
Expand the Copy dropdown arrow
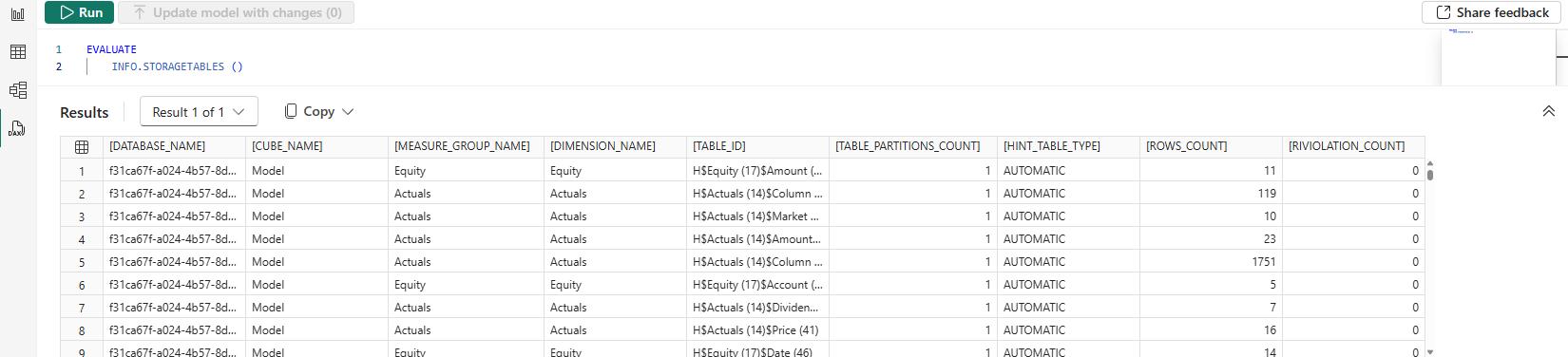coord(348,111)
